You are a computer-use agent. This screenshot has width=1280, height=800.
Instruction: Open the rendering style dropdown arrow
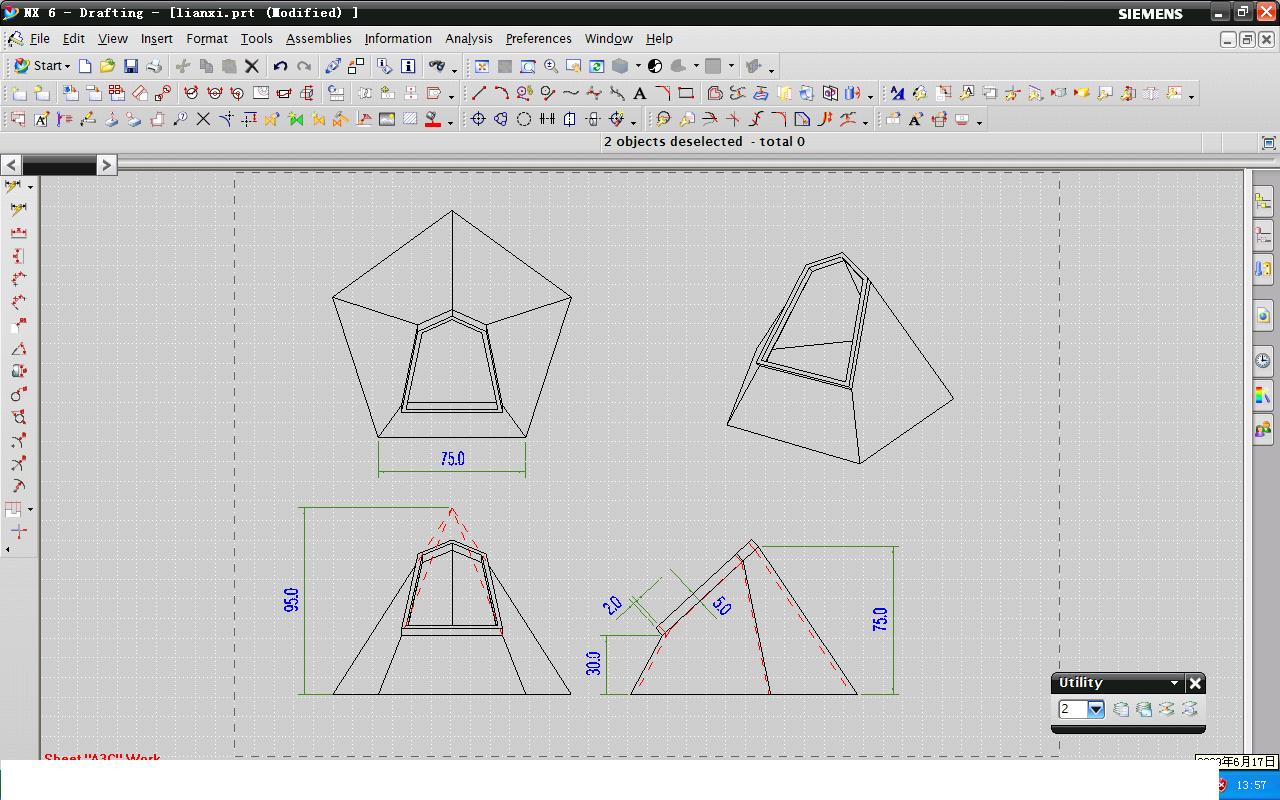point(638,66)
